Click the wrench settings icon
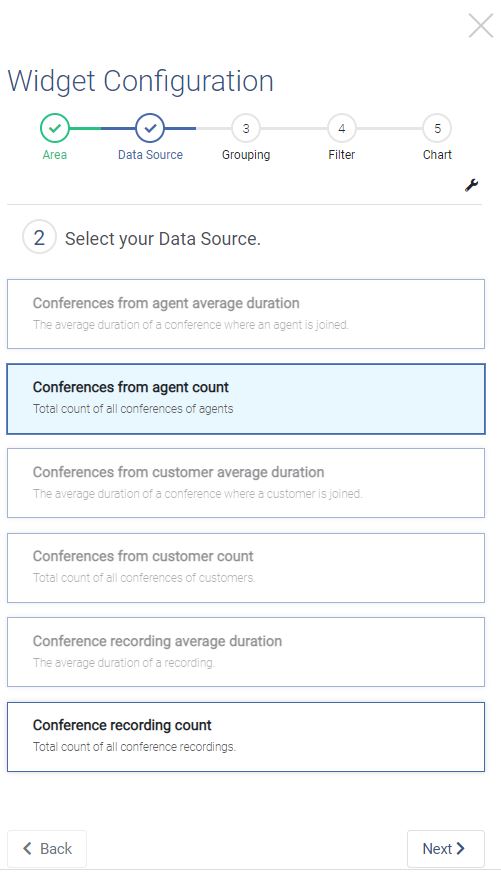501x872 pixels. (x=472, y=185)
